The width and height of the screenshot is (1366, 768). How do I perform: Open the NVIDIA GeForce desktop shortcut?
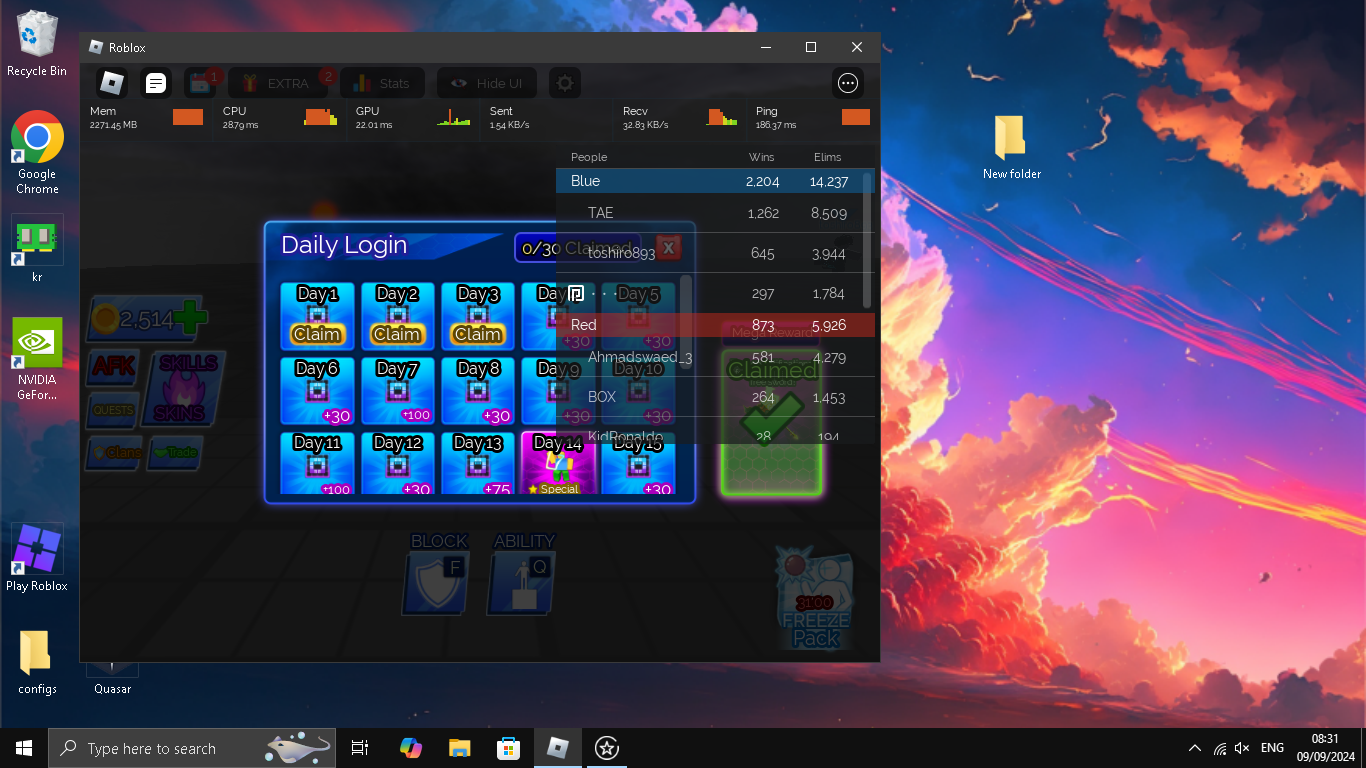37,360
